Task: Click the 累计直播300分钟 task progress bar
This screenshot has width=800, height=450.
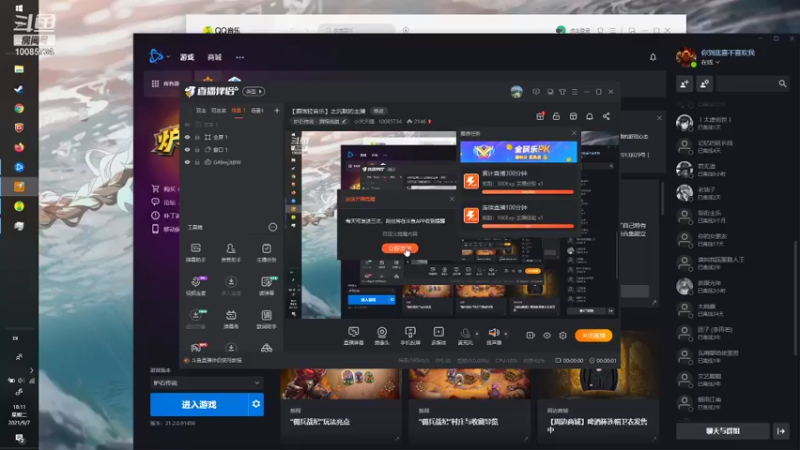Action: [x=528, y=192]
